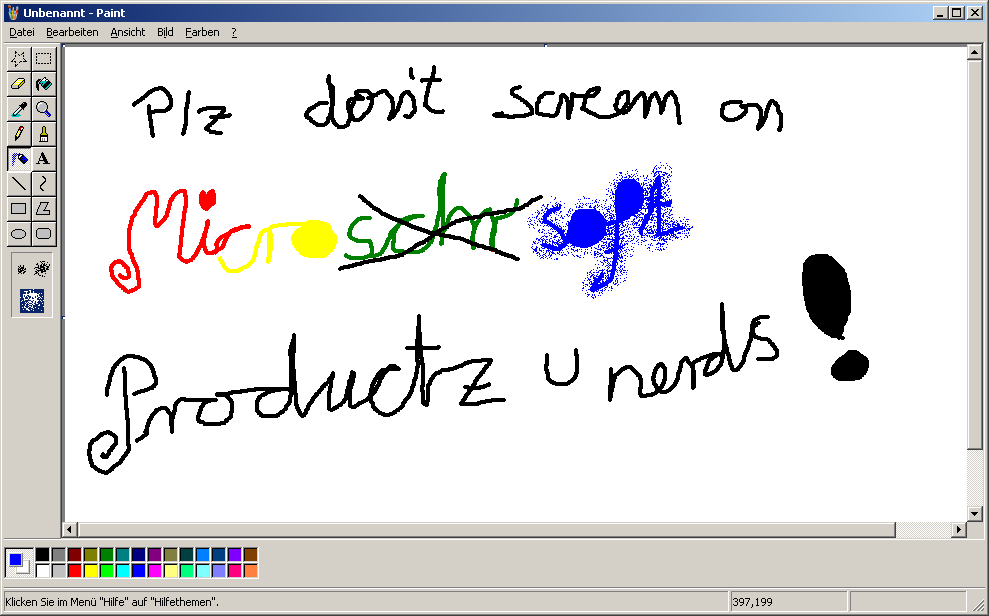Screen dimensions: 989x616
Task: Select the Text tool
Action: pyautogui.click(x=43, y=158)
